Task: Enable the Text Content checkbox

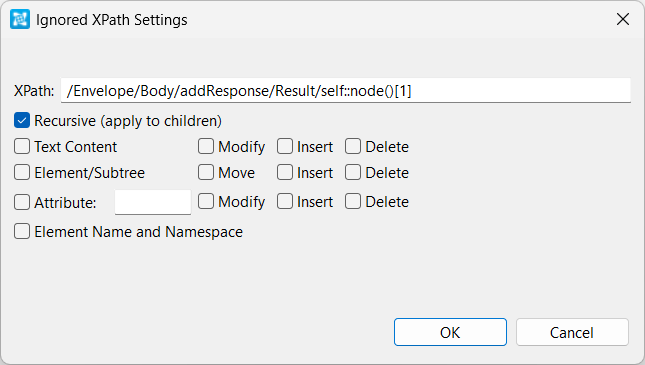Action: [22, 146]
